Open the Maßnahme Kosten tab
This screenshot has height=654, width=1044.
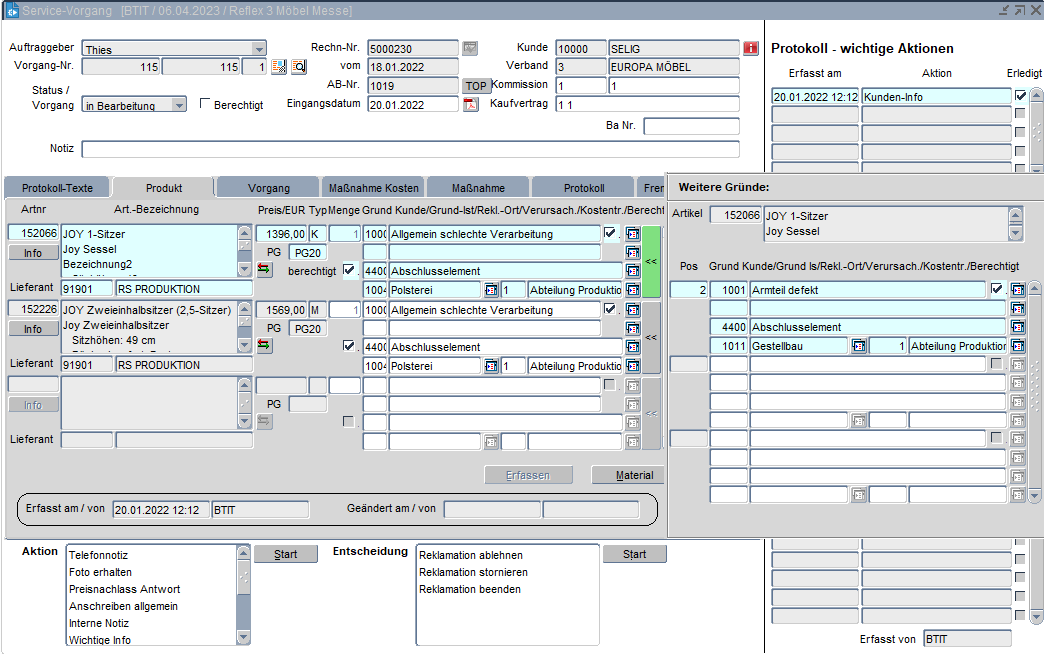(x=373, y=188)
